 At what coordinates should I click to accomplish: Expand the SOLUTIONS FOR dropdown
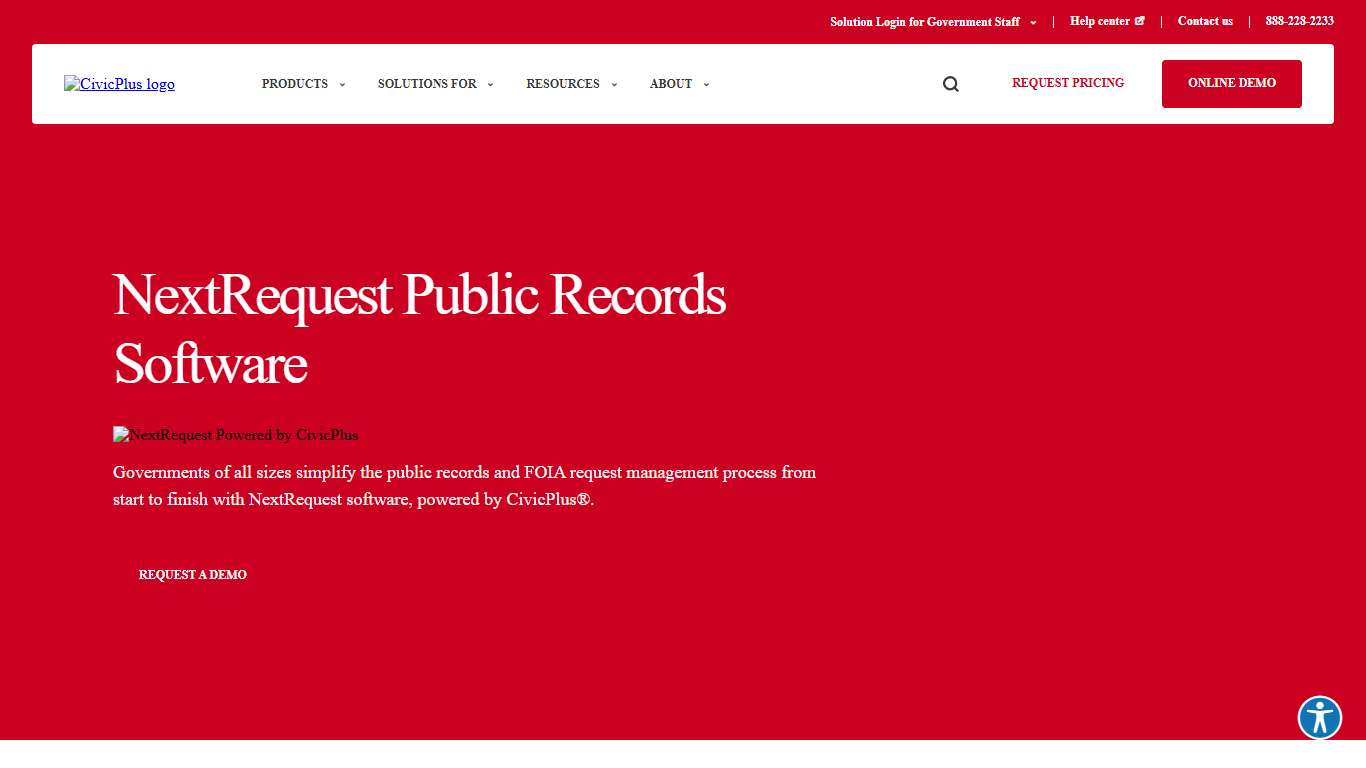coord(428,84)
